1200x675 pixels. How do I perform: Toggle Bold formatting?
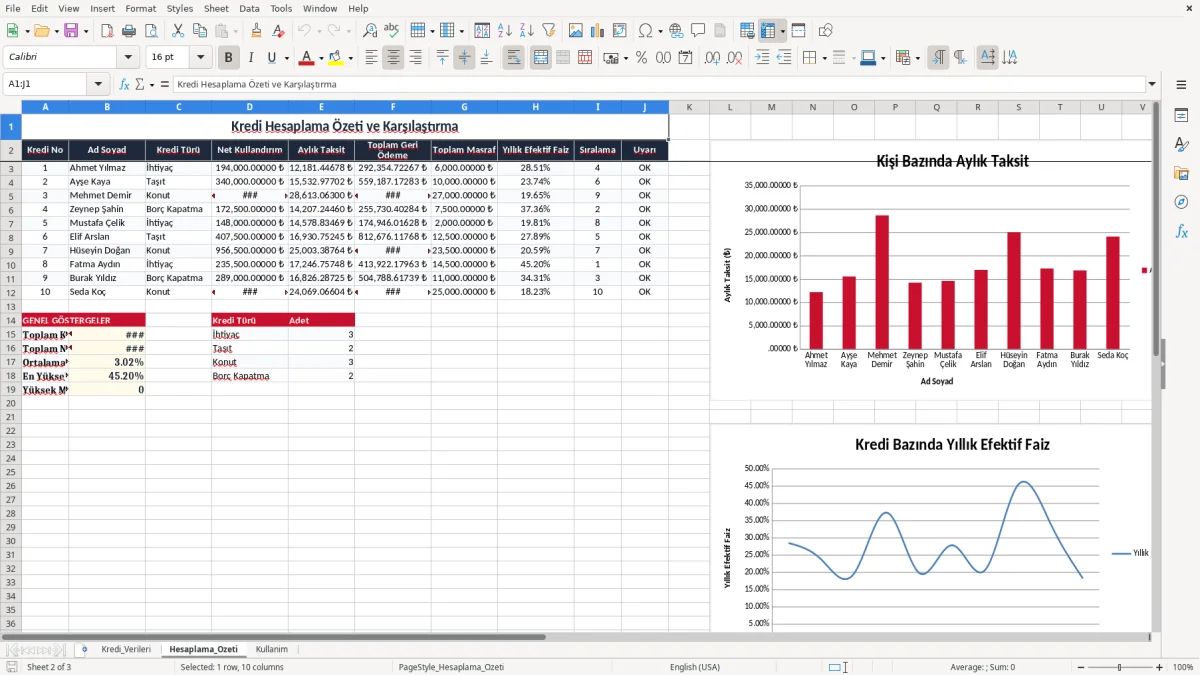pyautogui.click(x=229, y=58)
